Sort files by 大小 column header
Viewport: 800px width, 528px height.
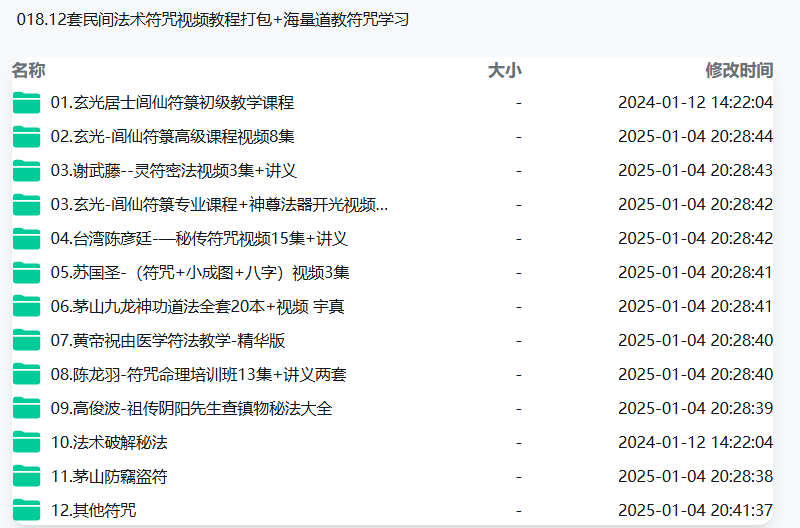[504, 70]
